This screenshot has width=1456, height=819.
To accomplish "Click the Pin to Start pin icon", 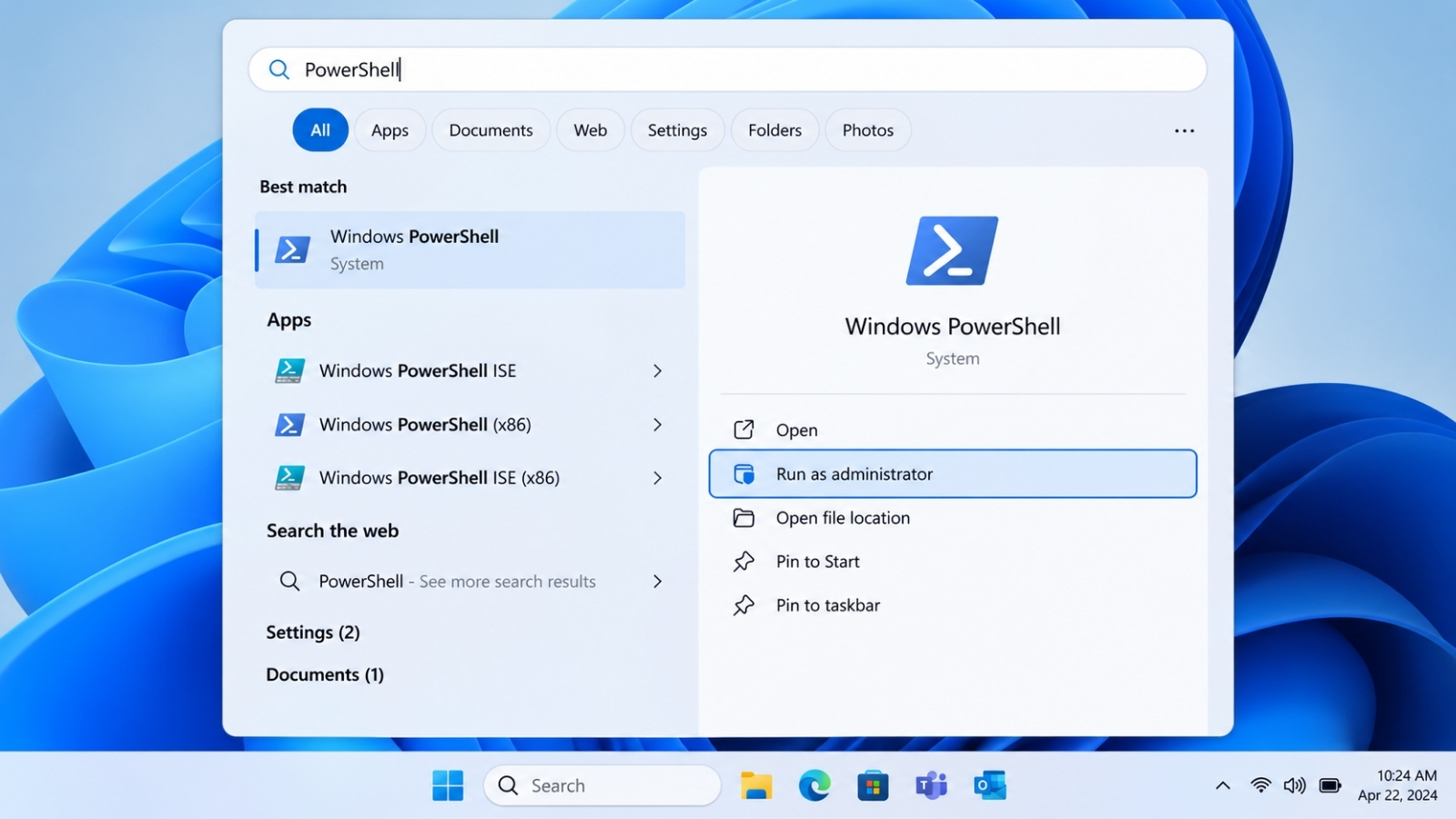I will (x=743, y=561).
